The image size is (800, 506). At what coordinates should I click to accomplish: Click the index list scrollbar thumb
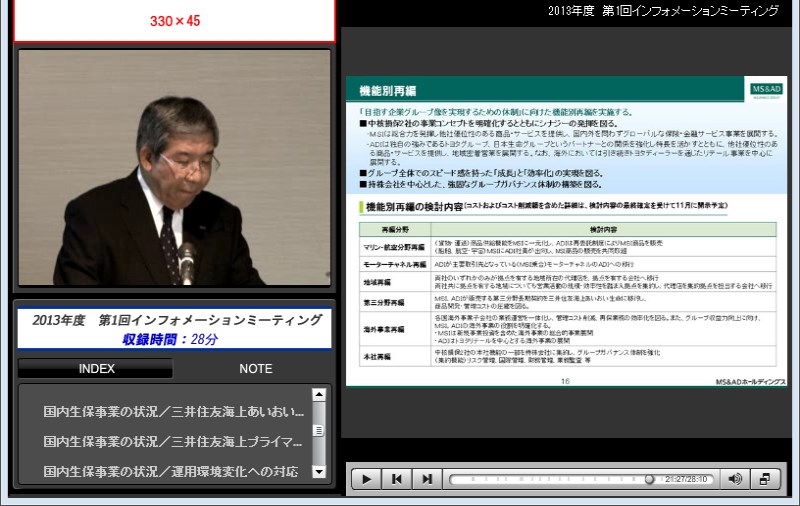tap(319, 431)
